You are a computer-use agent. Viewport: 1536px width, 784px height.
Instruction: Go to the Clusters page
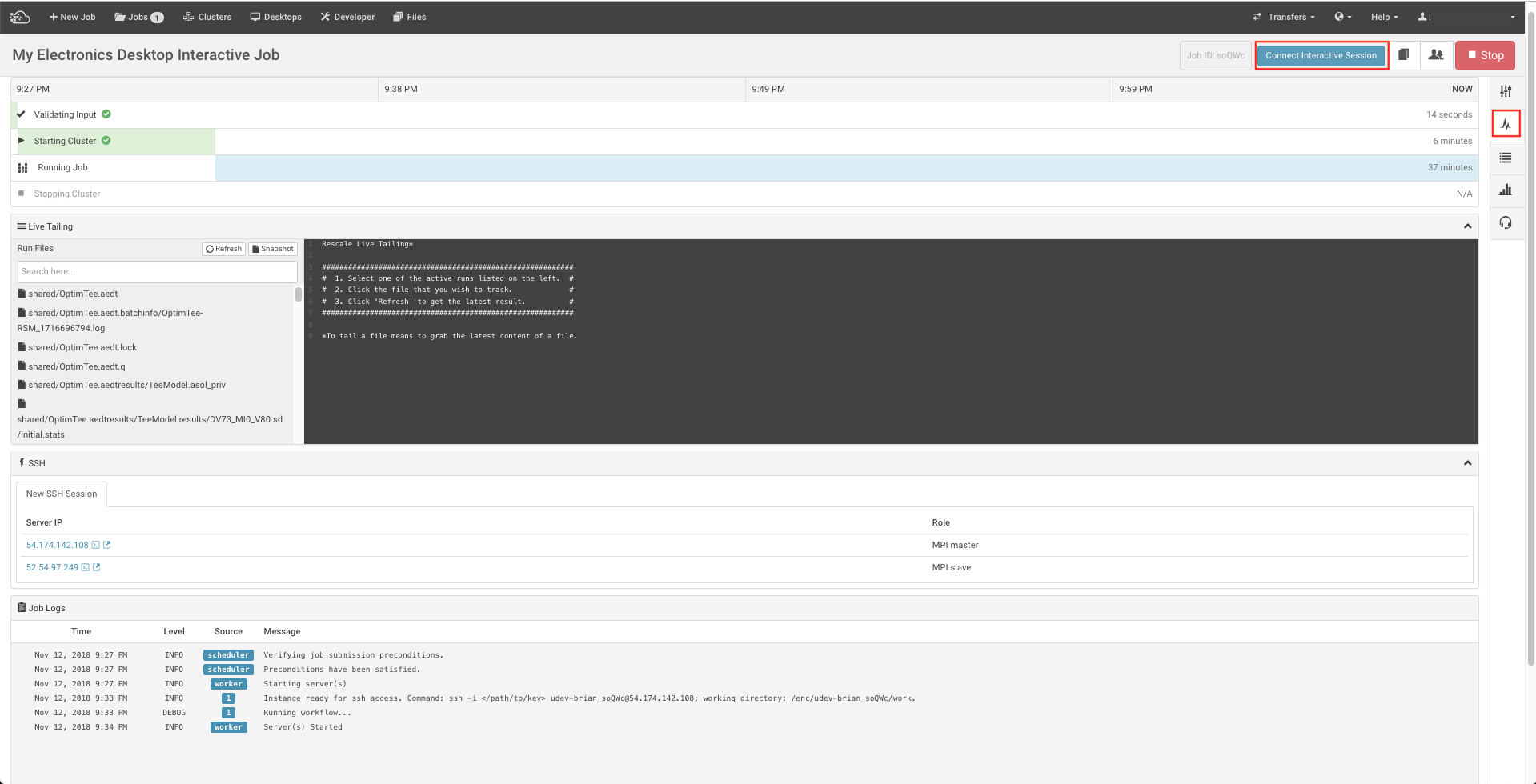207,17
